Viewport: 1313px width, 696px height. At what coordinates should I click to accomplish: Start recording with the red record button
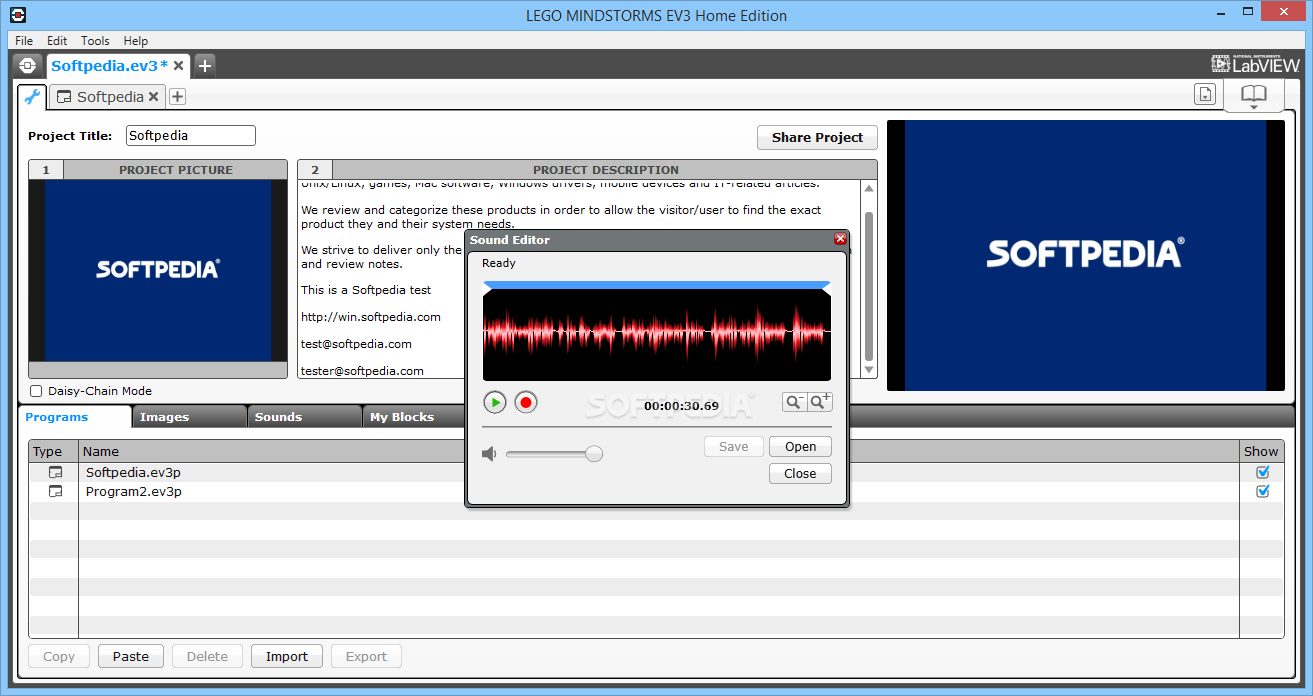point(526,402)
